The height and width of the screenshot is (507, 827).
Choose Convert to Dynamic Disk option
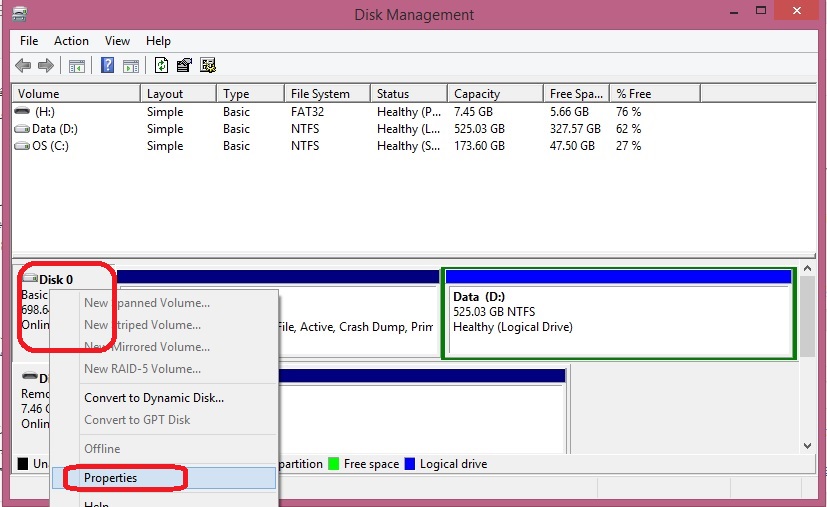(x=154, y=398)
